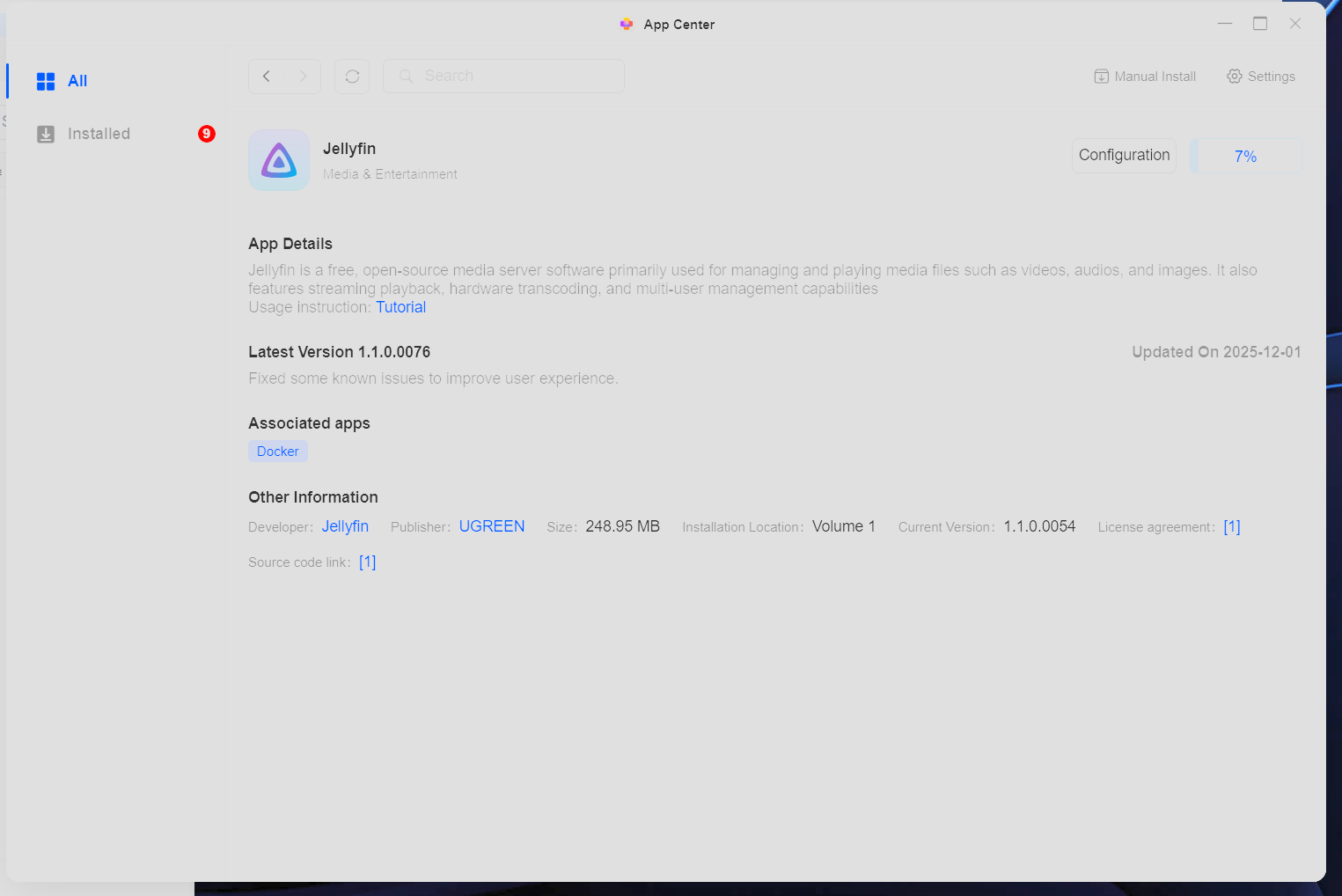The image size is (1342, 896).
Task: Go back using the left arrow
Action: tap(267, 77)
